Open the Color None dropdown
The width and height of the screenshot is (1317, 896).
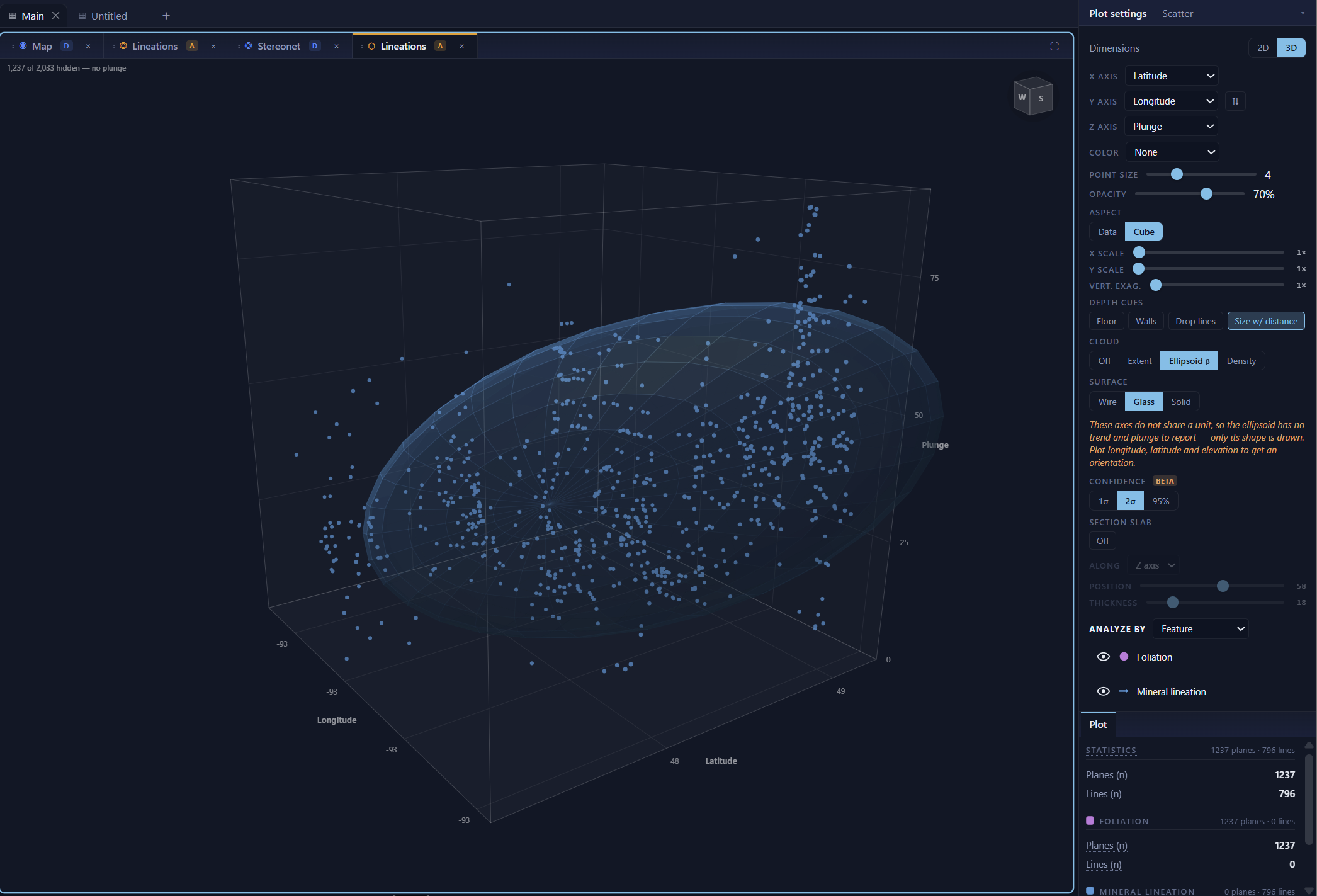pos(1172,152)
